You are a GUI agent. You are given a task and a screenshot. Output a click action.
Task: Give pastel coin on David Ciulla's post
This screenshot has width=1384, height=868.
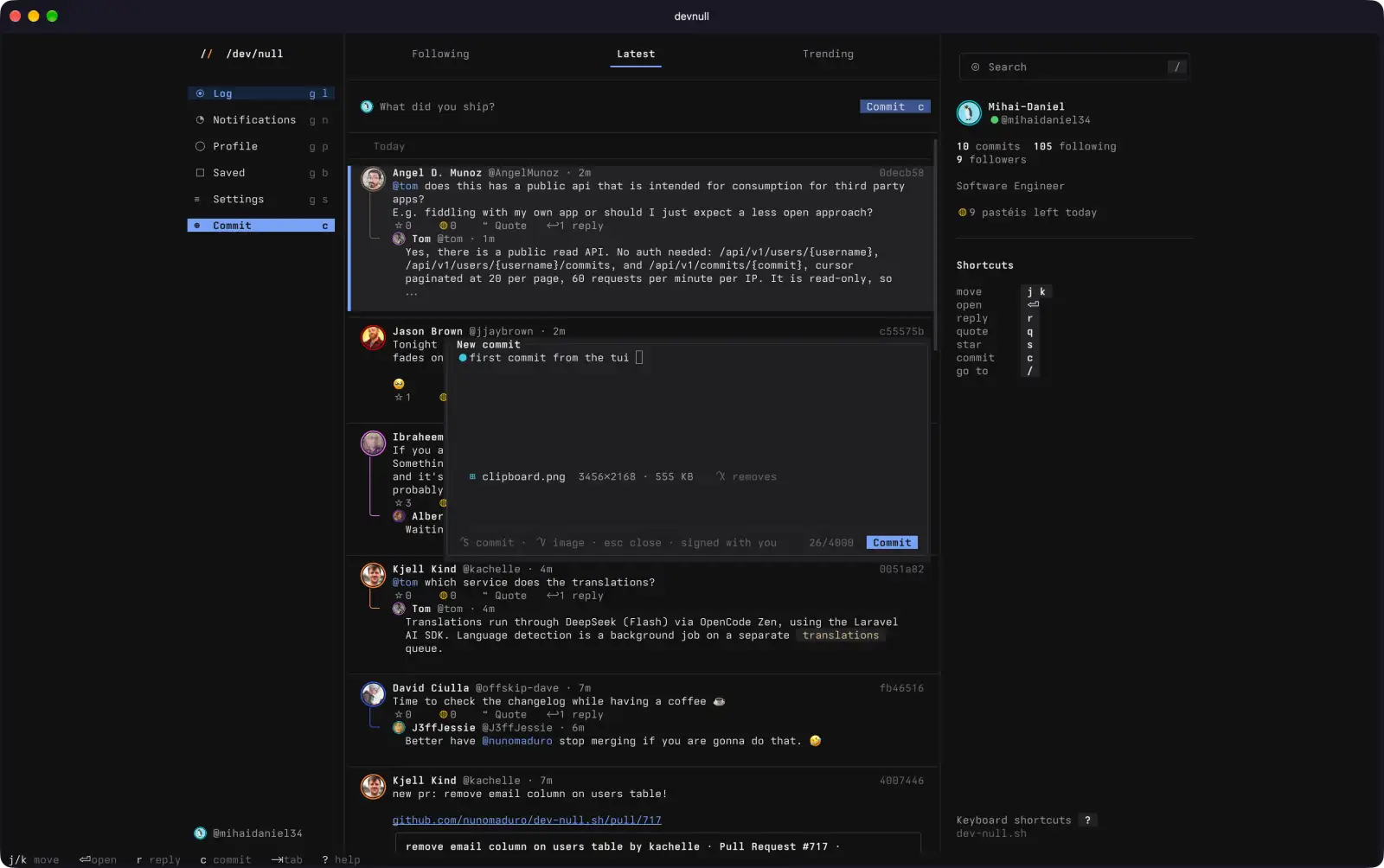click(448, 715)
